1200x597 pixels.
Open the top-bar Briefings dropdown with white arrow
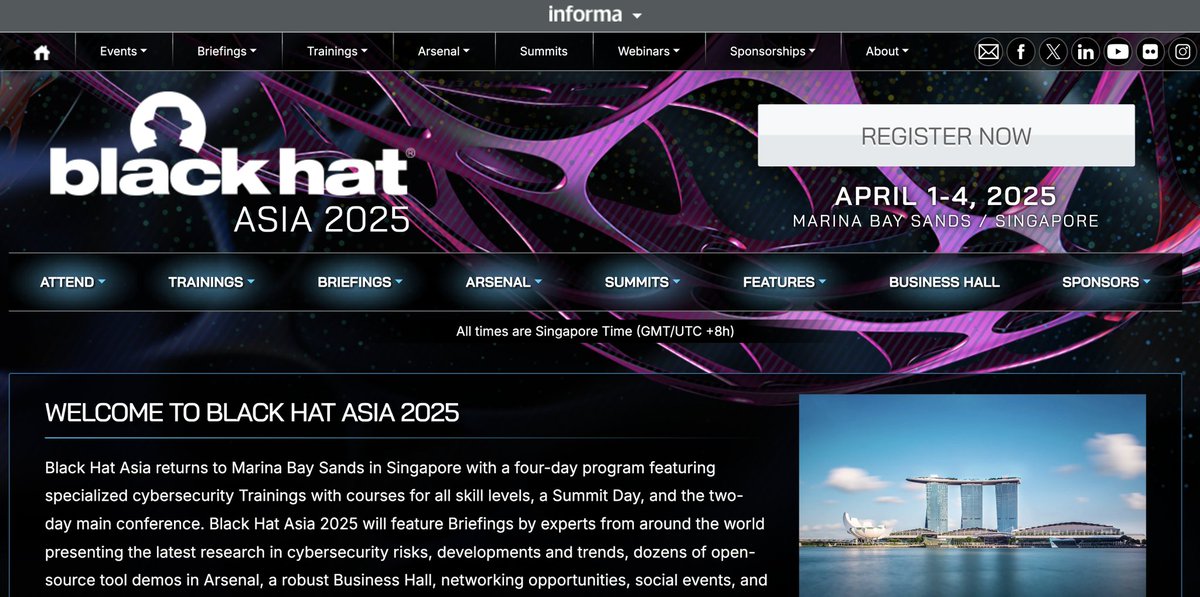tap(227, 51)
